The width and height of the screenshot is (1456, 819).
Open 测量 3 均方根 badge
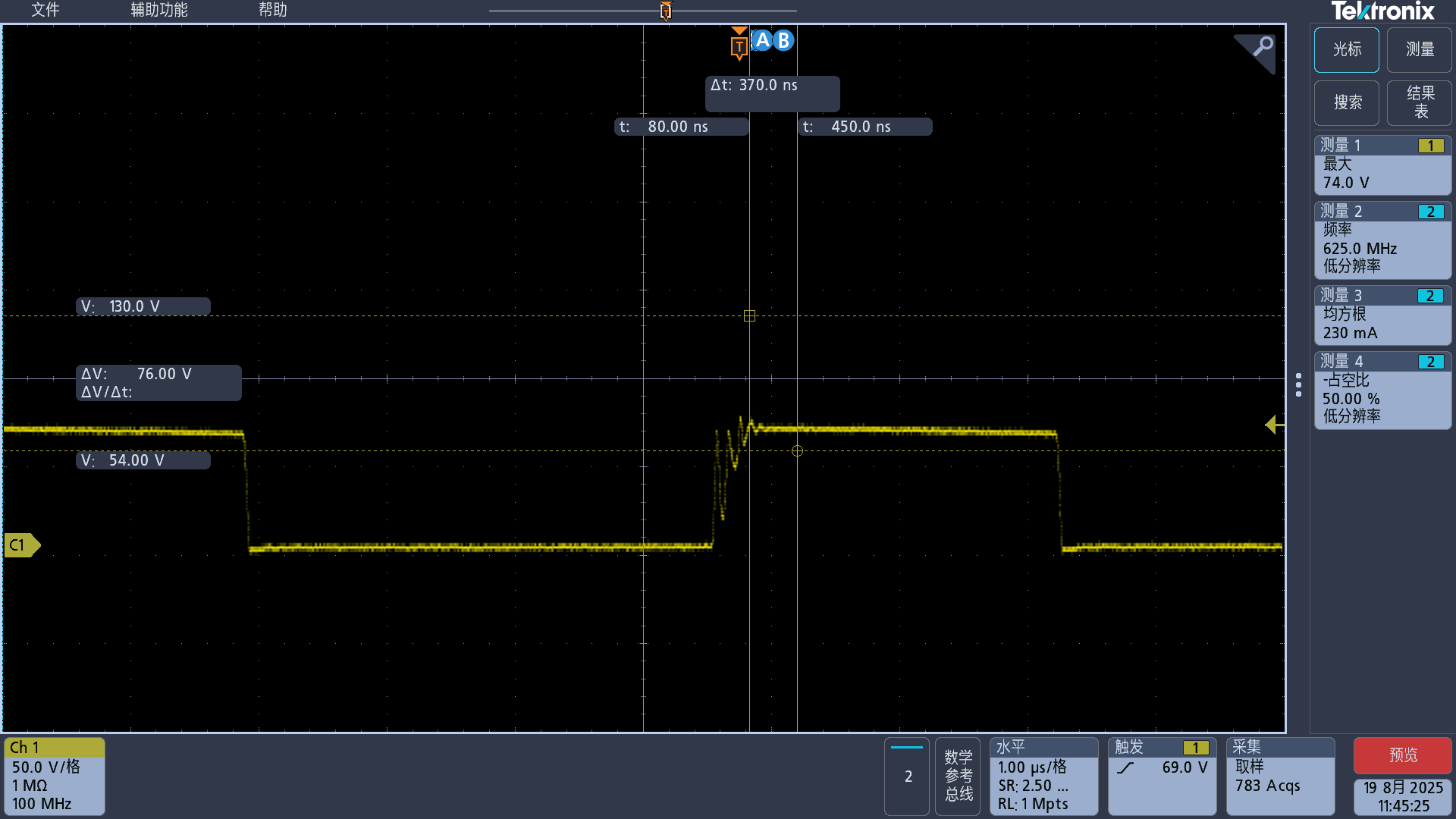pos(1382,315)
